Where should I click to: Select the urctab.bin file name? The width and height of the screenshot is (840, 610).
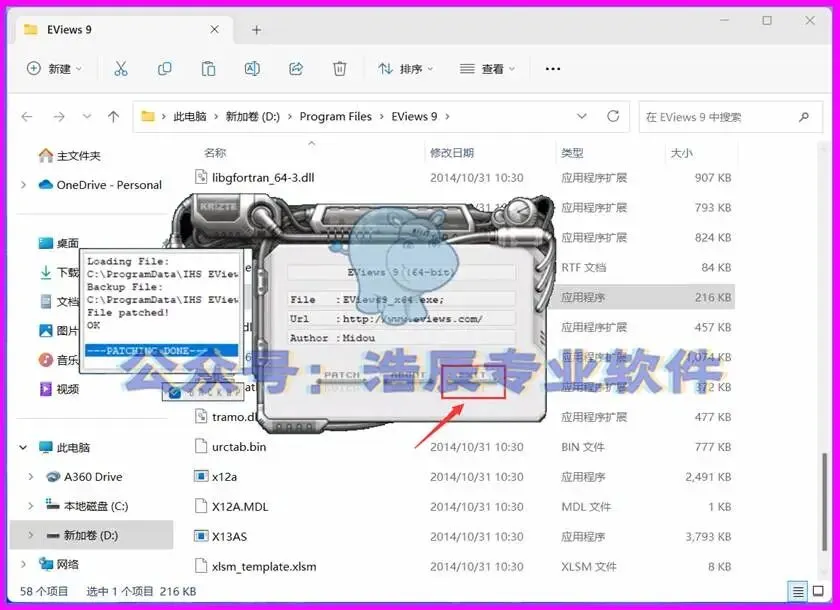pos(239,447)
